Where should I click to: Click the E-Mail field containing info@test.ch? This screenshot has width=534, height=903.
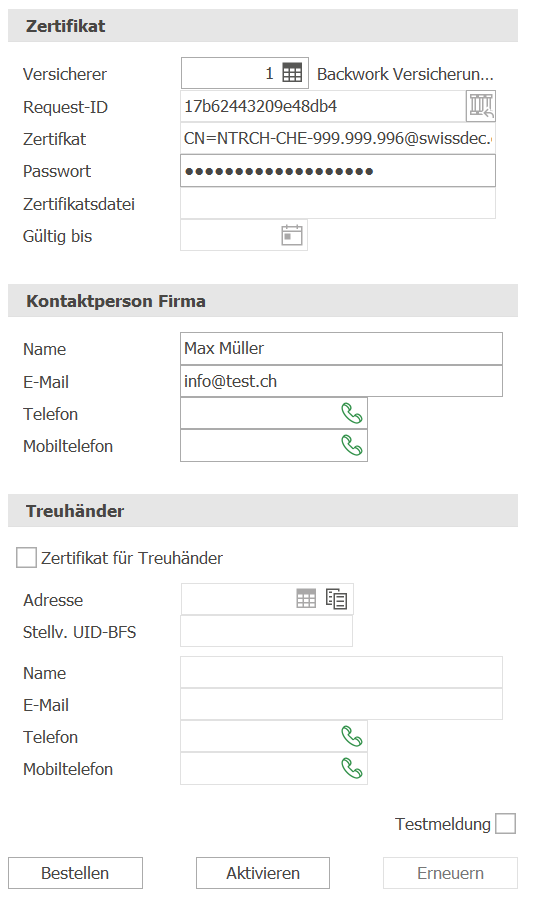click(341, 381)
